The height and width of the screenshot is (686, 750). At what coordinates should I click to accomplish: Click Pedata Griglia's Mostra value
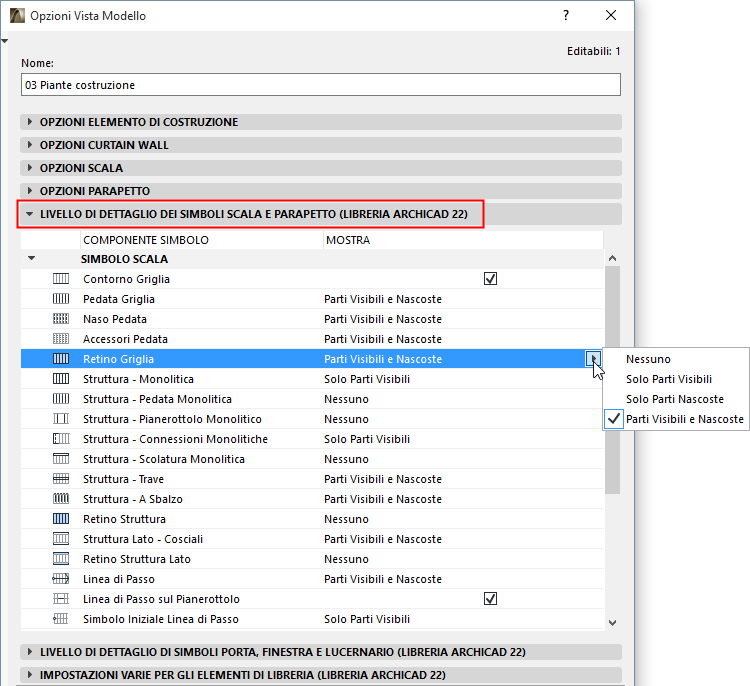383,299
